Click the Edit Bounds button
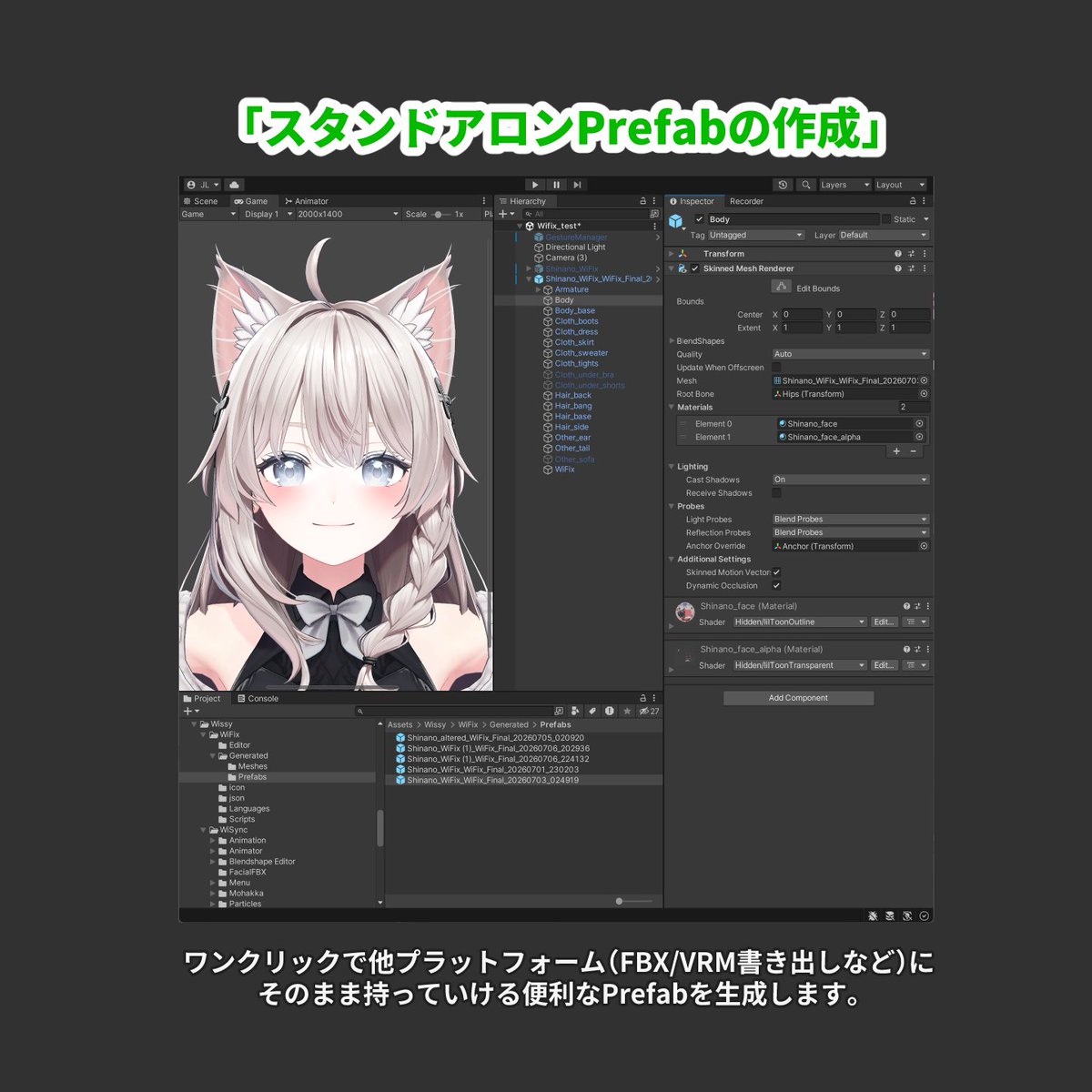 tap(781, 287)
